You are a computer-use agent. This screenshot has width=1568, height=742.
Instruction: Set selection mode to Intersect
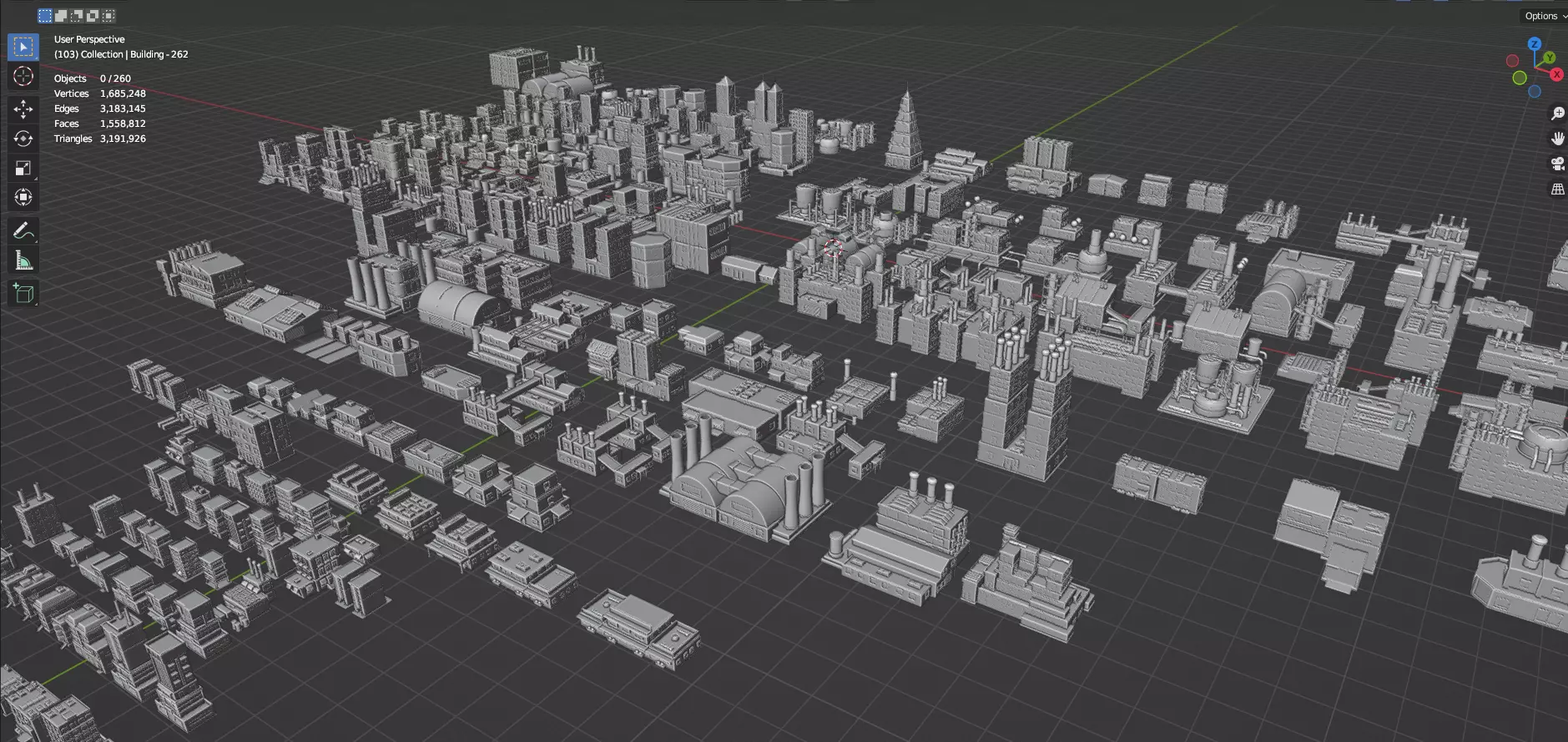pyautogui.click(x=108, y=16)
